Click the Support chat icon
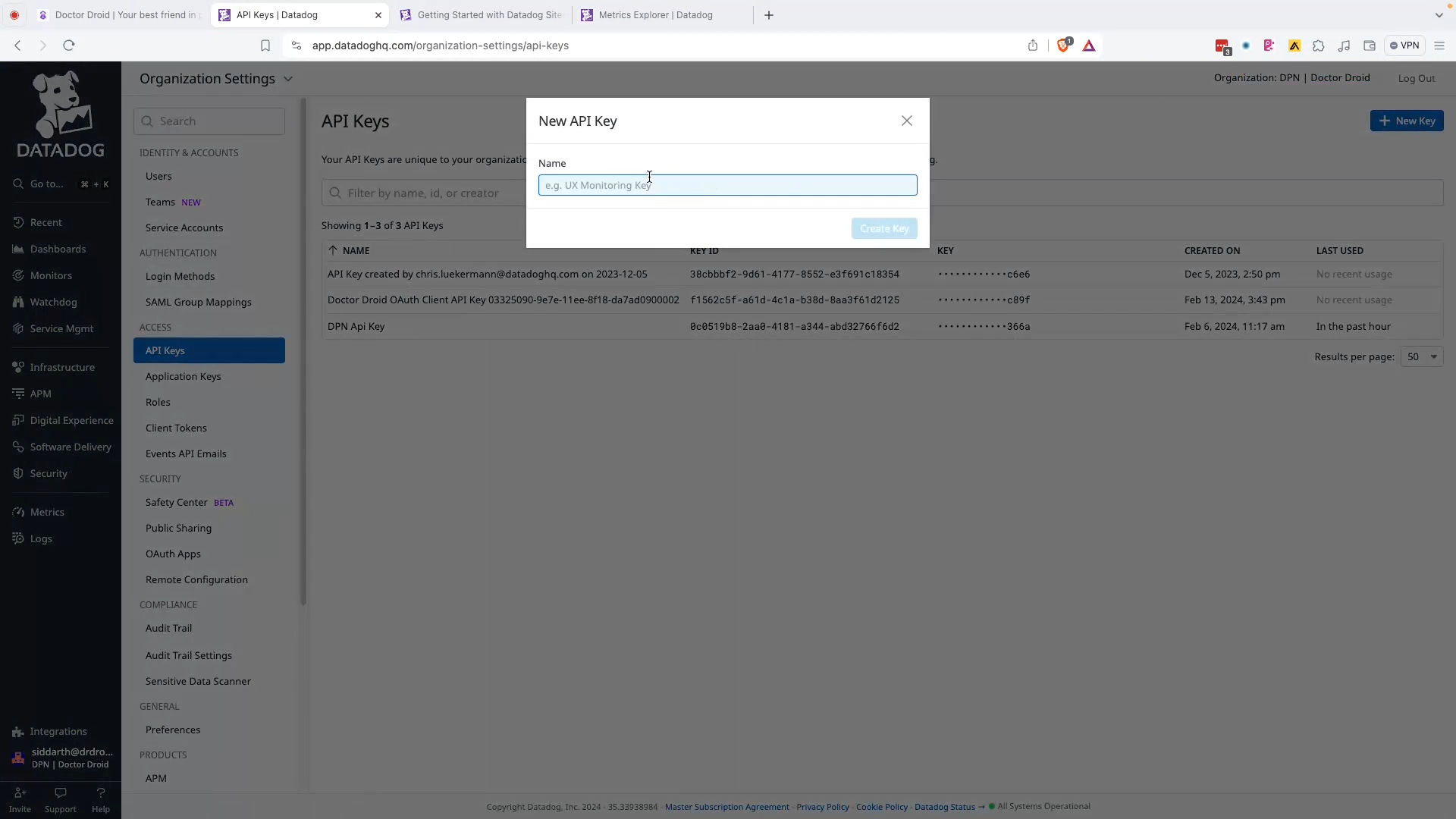This screenshot has width=1456, height=819. (x=61, y=799)
